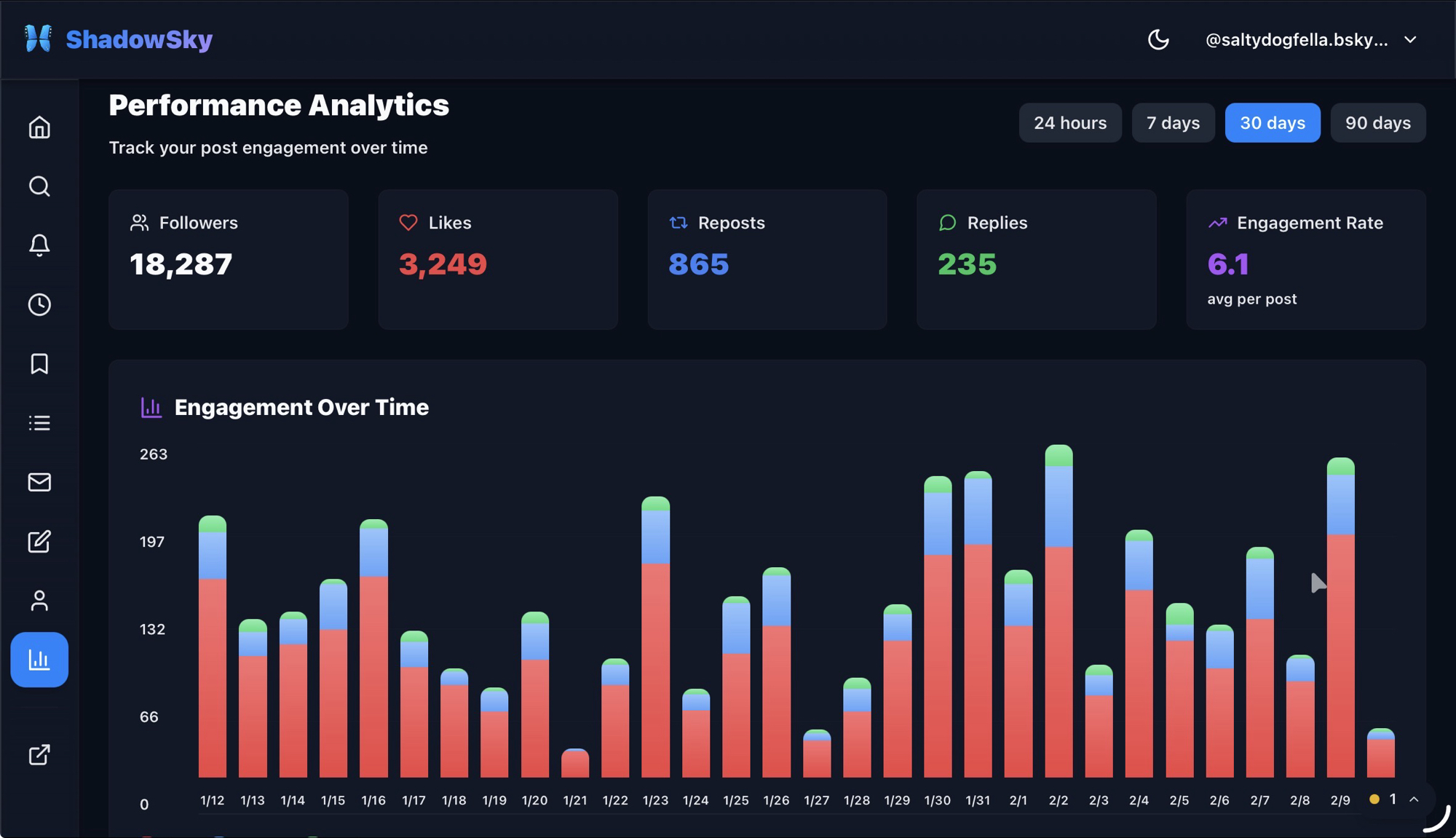This screenshot has height=838, width=1456.
Task: Click the ShadowSky logo link
Action: tap(118, 39)
